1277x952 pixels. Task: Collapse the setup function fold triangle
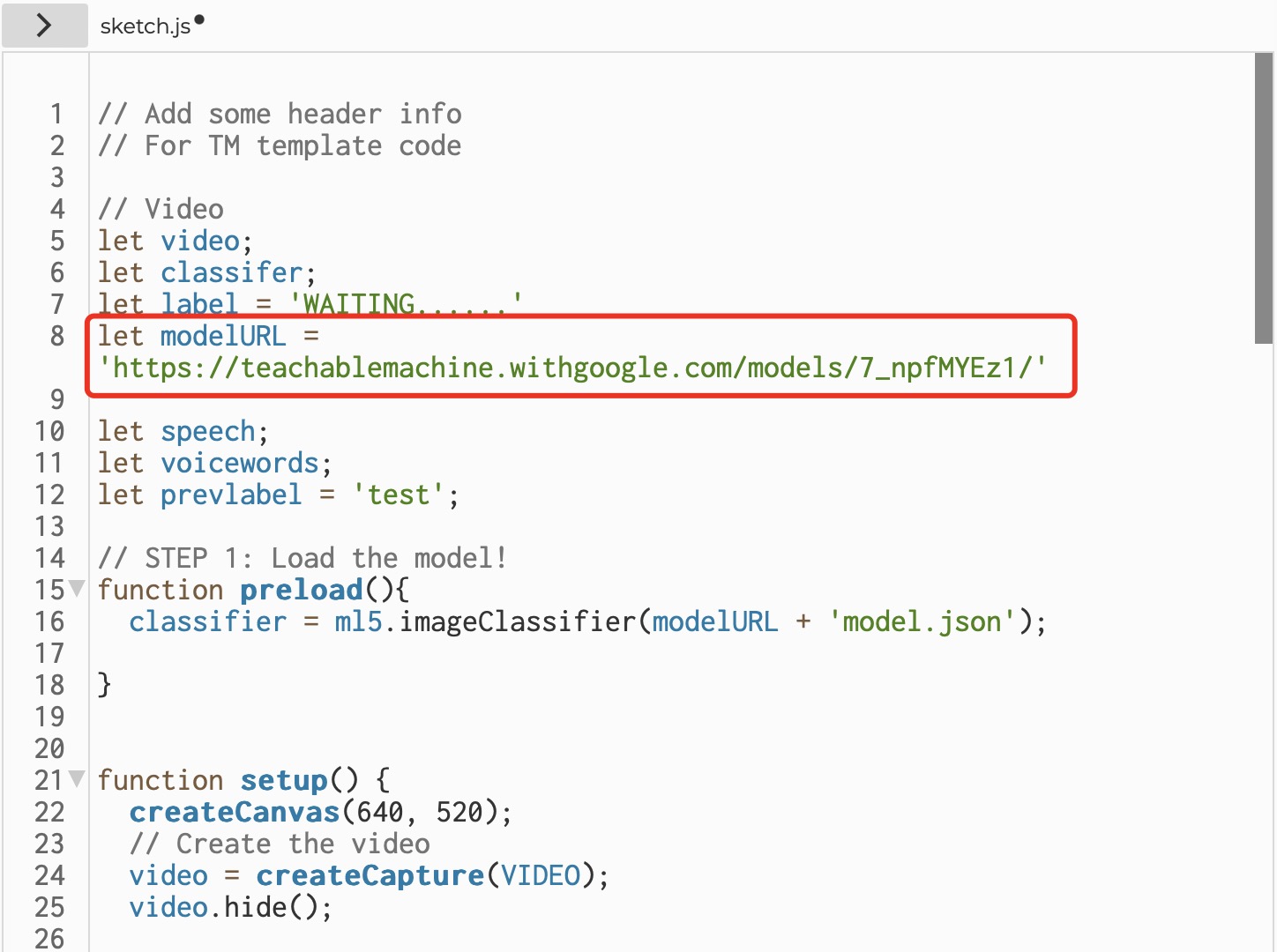78,778
